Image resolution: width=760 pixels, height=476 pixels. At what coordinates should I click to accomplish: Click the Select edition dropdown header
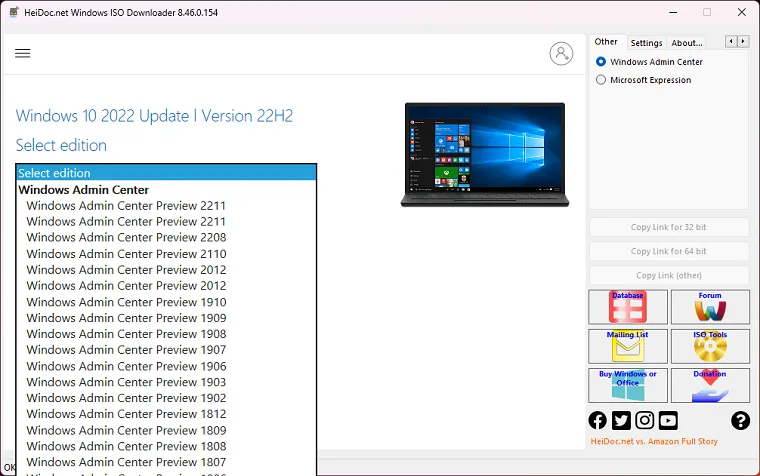click(x=166, y=173)
